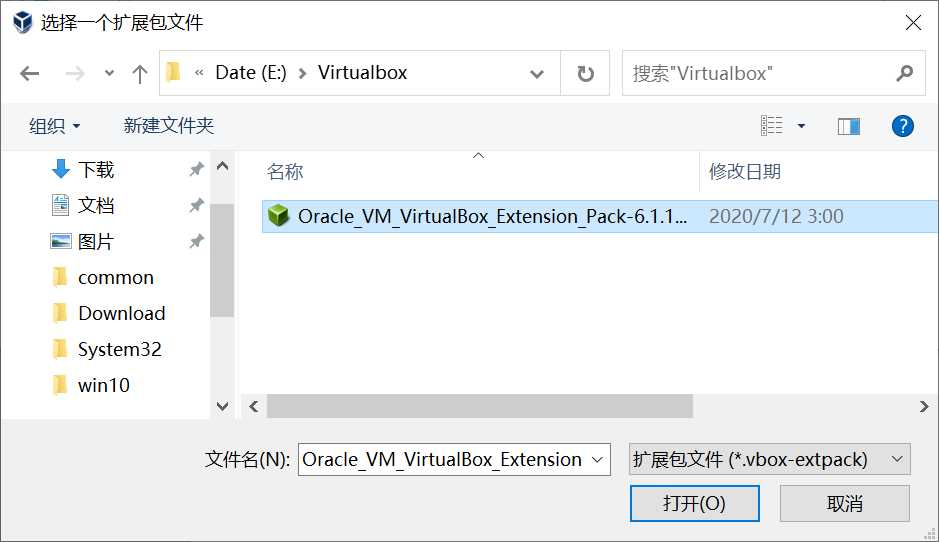Image resolution: width=939 pixels, height=542 pixels.
Task: Expand the address bar path dropdown
Action: 537,74
